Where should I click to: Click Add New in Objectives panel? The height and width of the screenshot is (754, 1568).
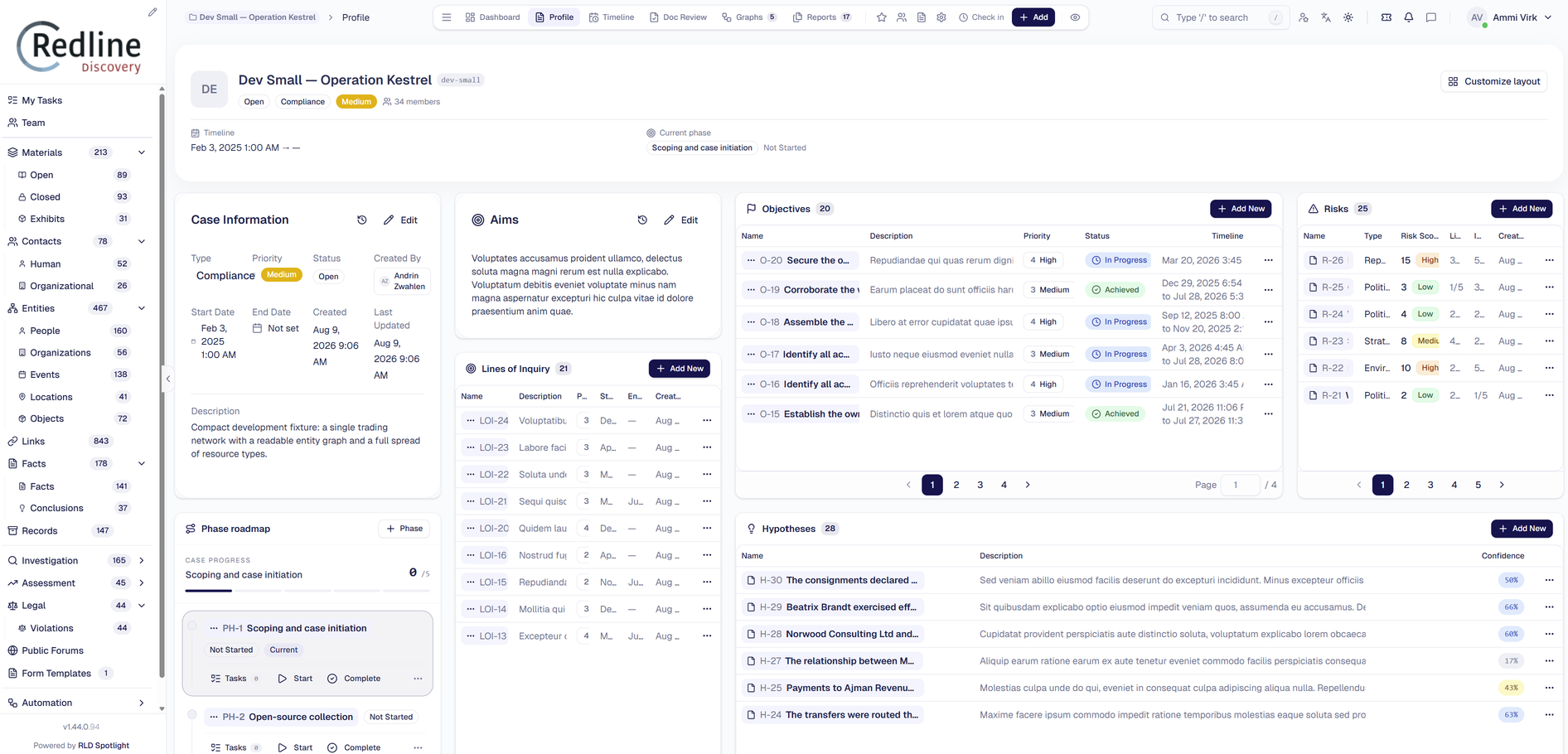coord(1241,209)
